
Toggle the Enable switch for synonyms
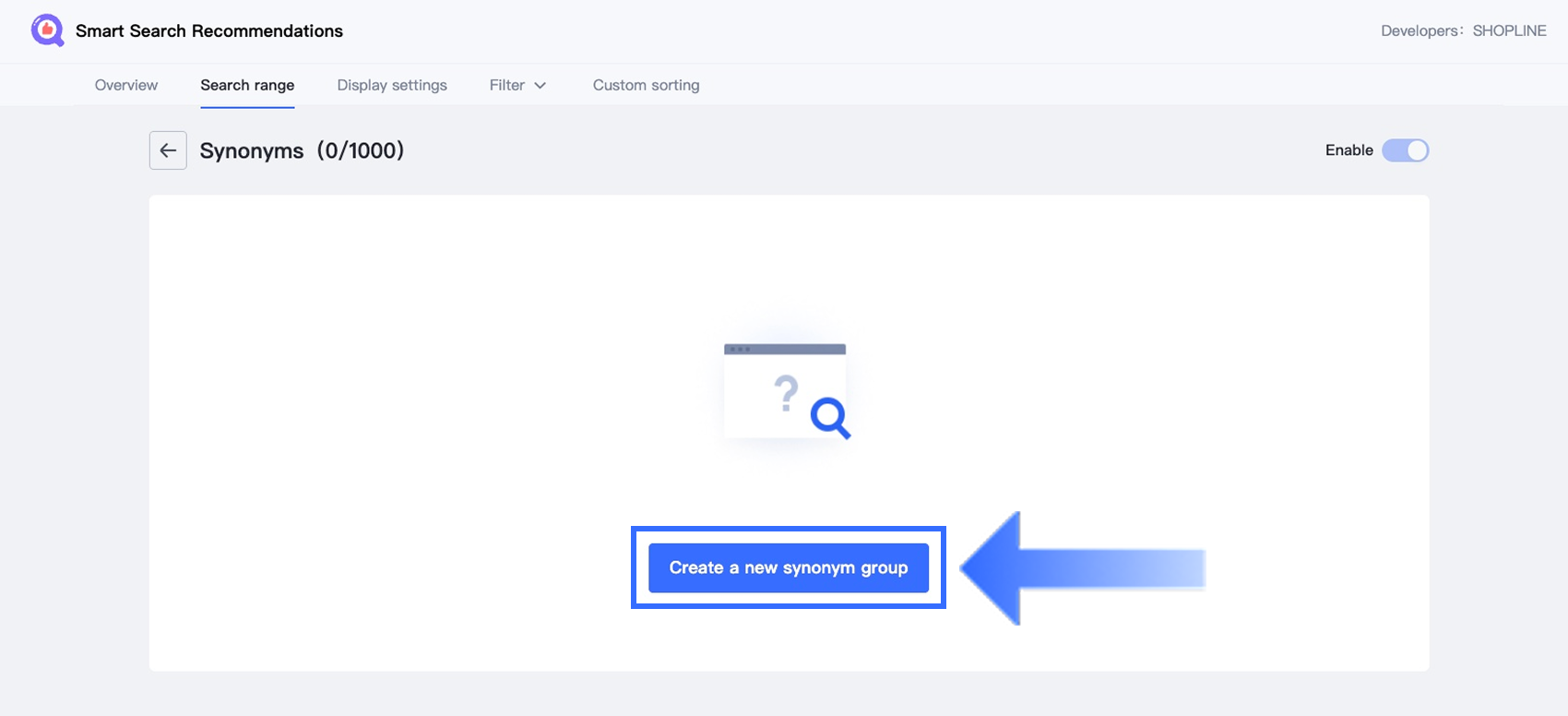(x=1405, y=150)
